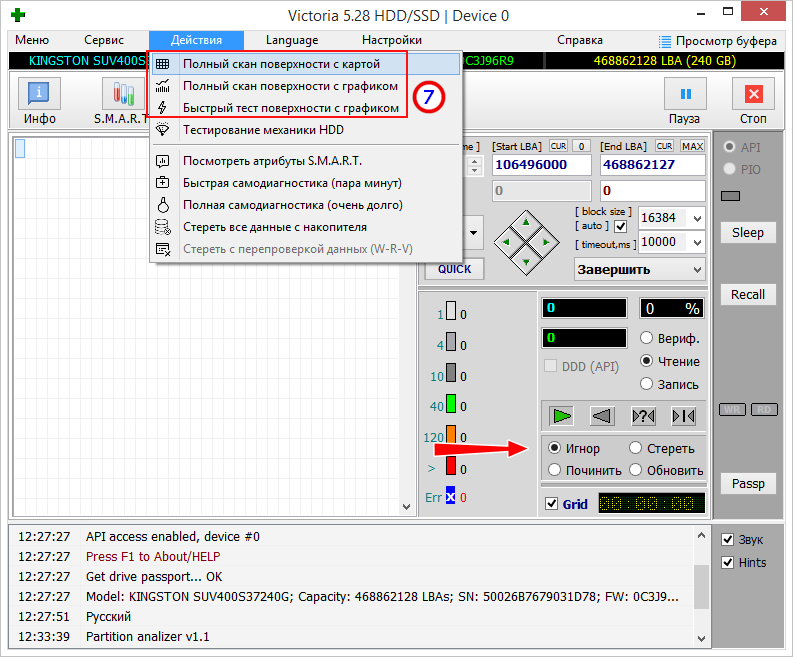This screenshot has width=793, height=657.
Task: Click icon beside Быстрая самодиагностика
Action: click(162, 183)
